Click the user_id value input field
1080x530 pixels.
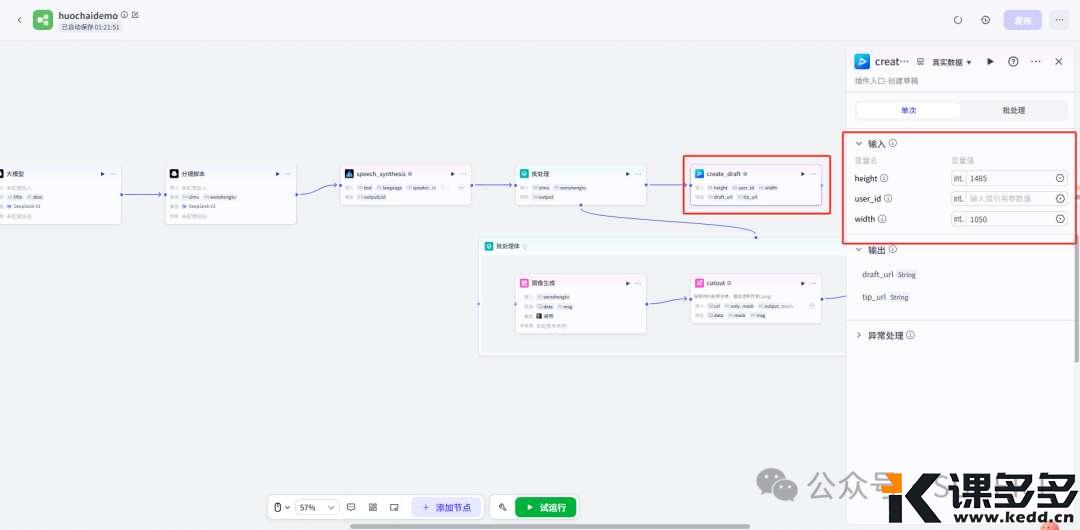click(x=1010, y=199)
